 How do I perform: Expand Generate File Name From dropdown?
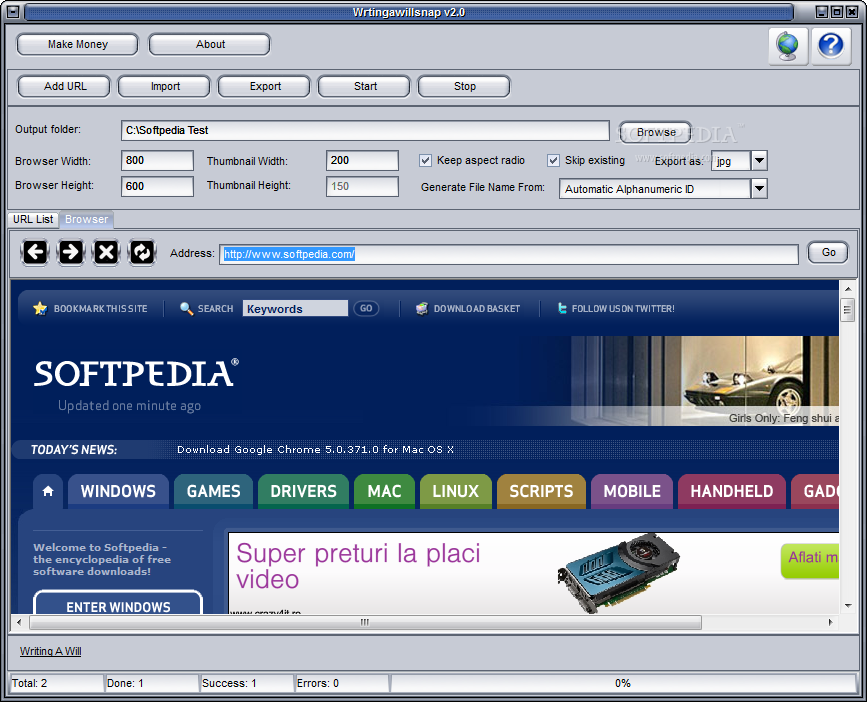[x=760, y=188]
